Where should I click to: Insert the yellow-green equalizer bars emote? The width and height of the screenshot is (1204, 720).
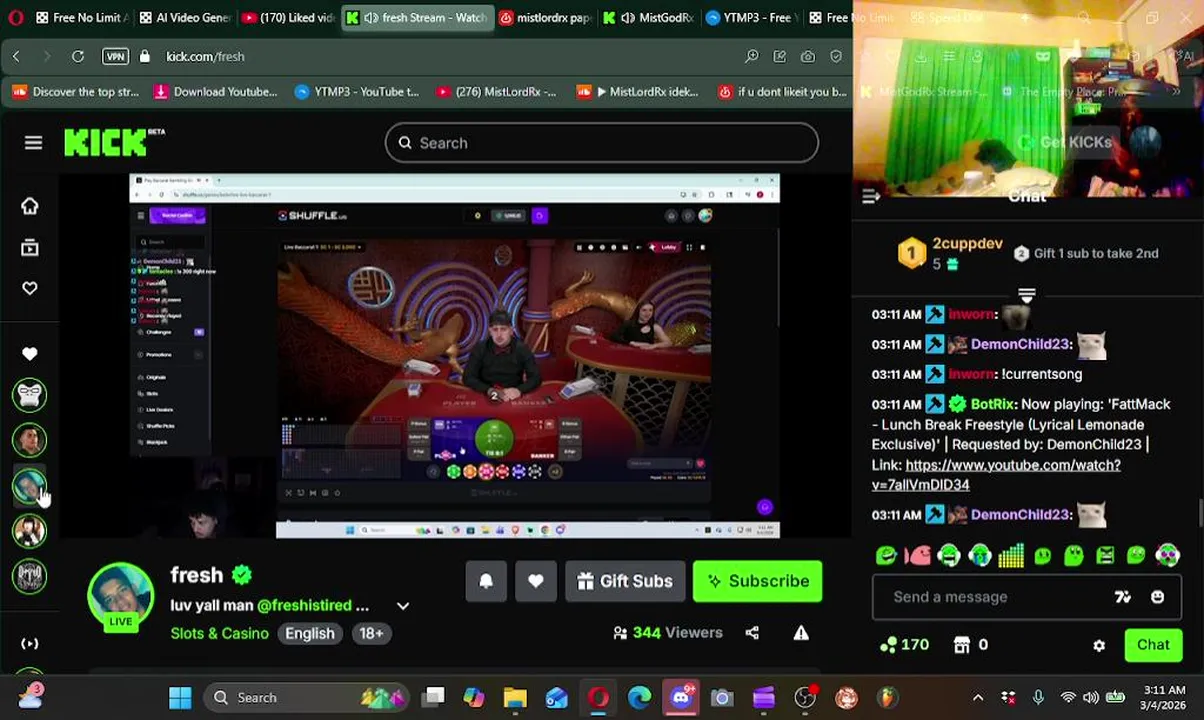coord(1011,555)
